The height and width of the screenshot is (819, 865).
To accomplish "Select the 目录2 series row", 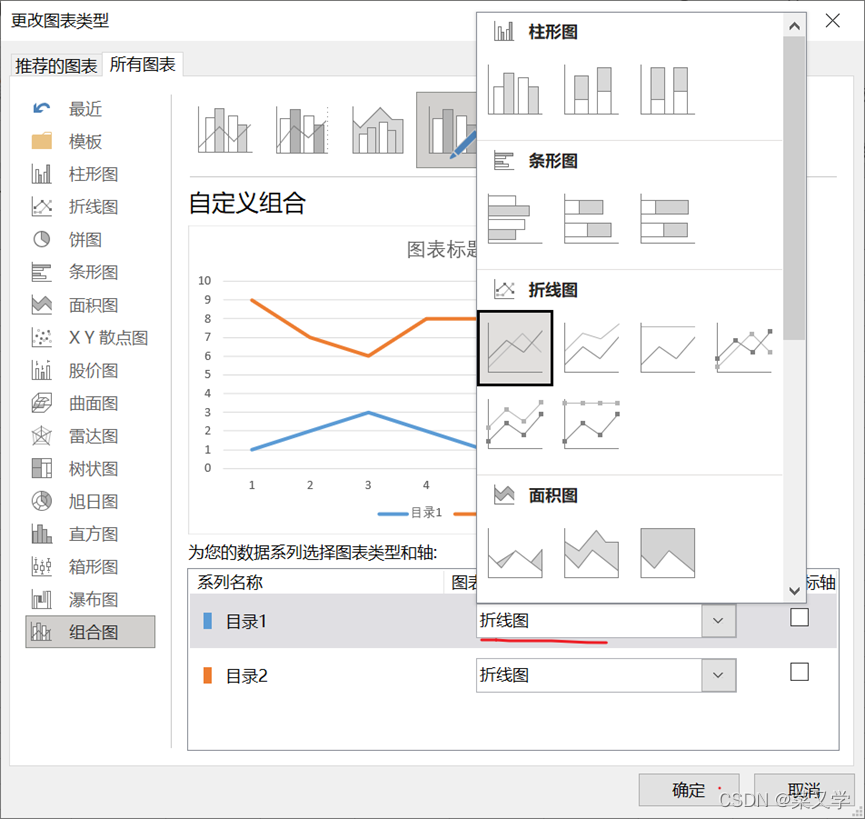I will (x=513, y=675).
